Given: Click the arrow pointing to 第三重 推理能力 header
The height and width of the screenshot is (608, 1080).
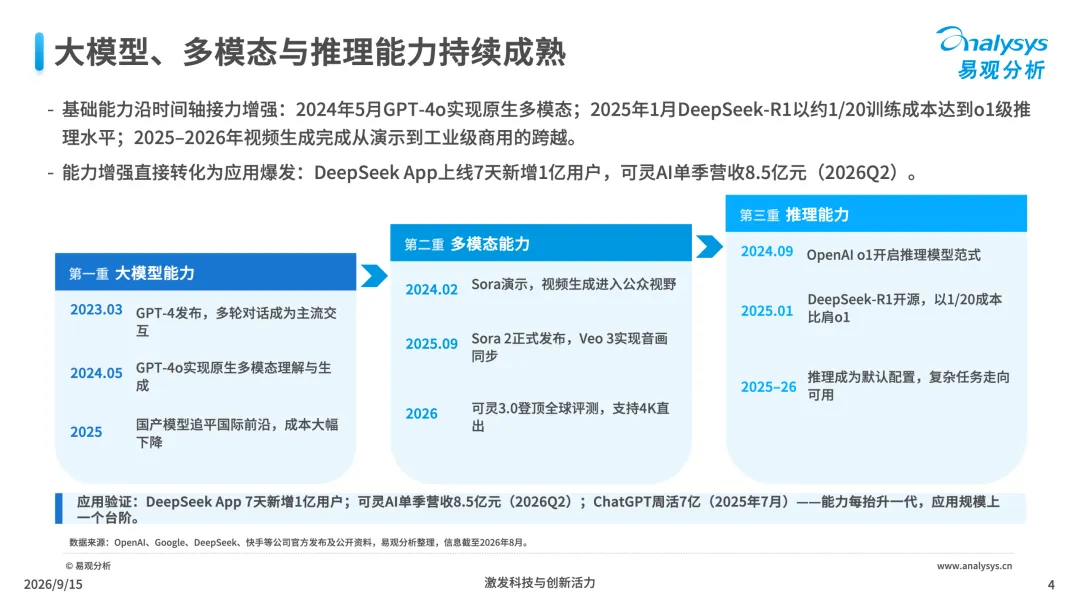Looking at the screenshot, I should 709,246.
